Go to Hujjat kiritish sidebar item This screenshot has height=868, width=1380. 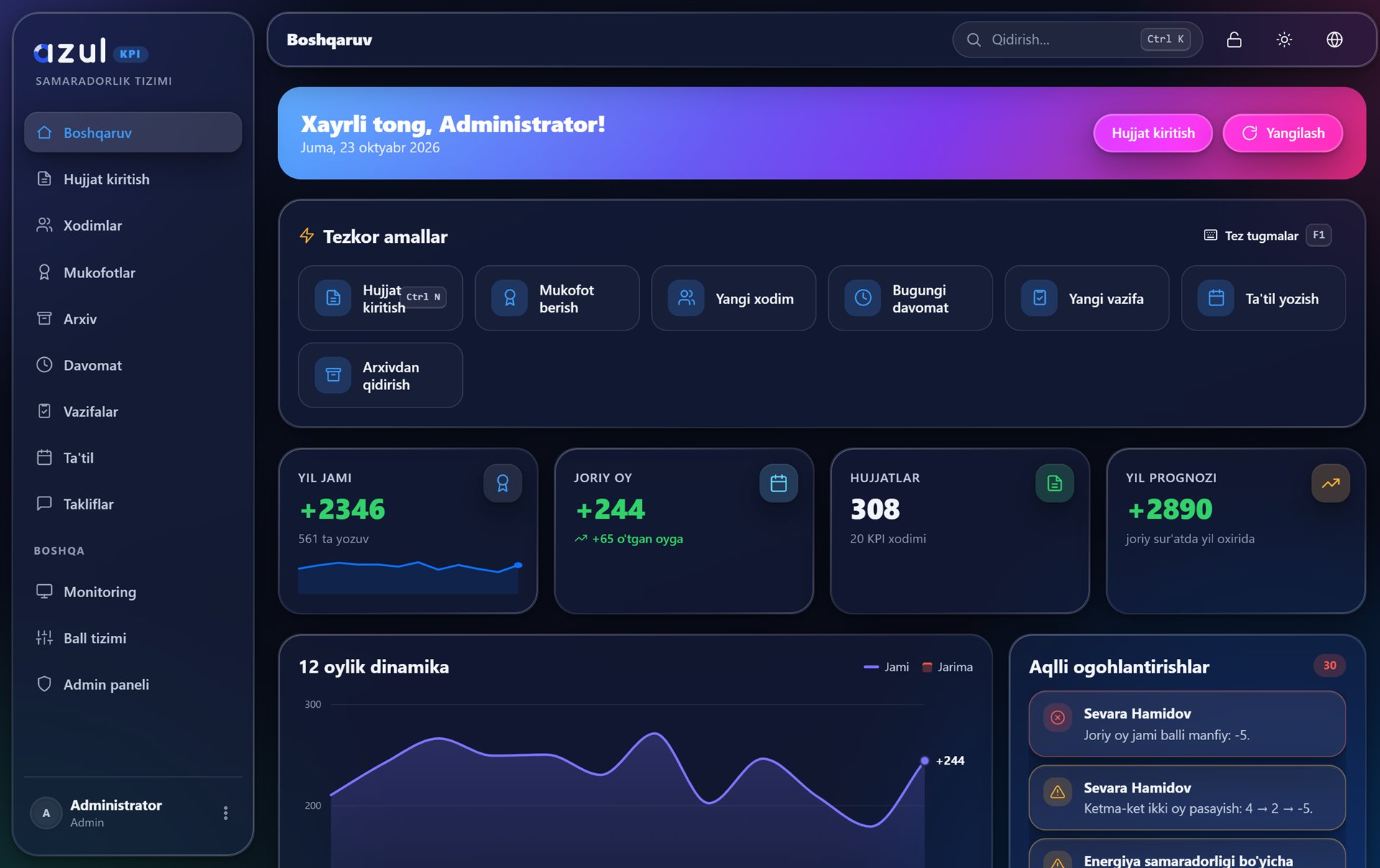(x=133, y=179)
